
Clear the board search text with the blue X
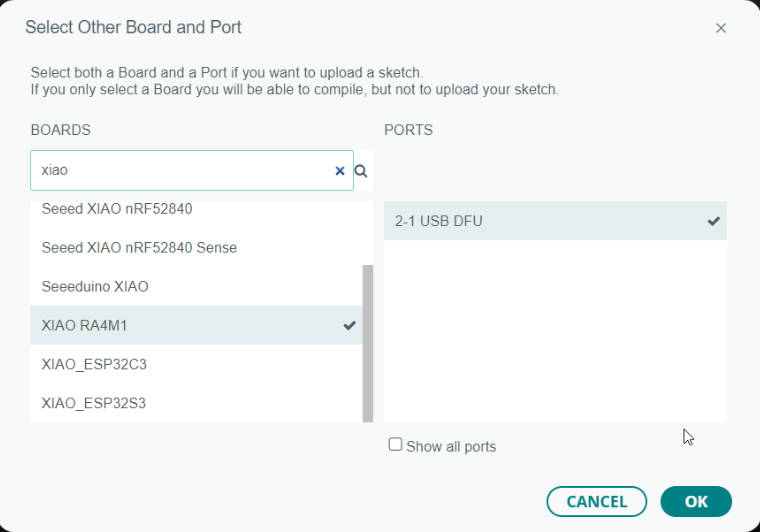[340, 171]
